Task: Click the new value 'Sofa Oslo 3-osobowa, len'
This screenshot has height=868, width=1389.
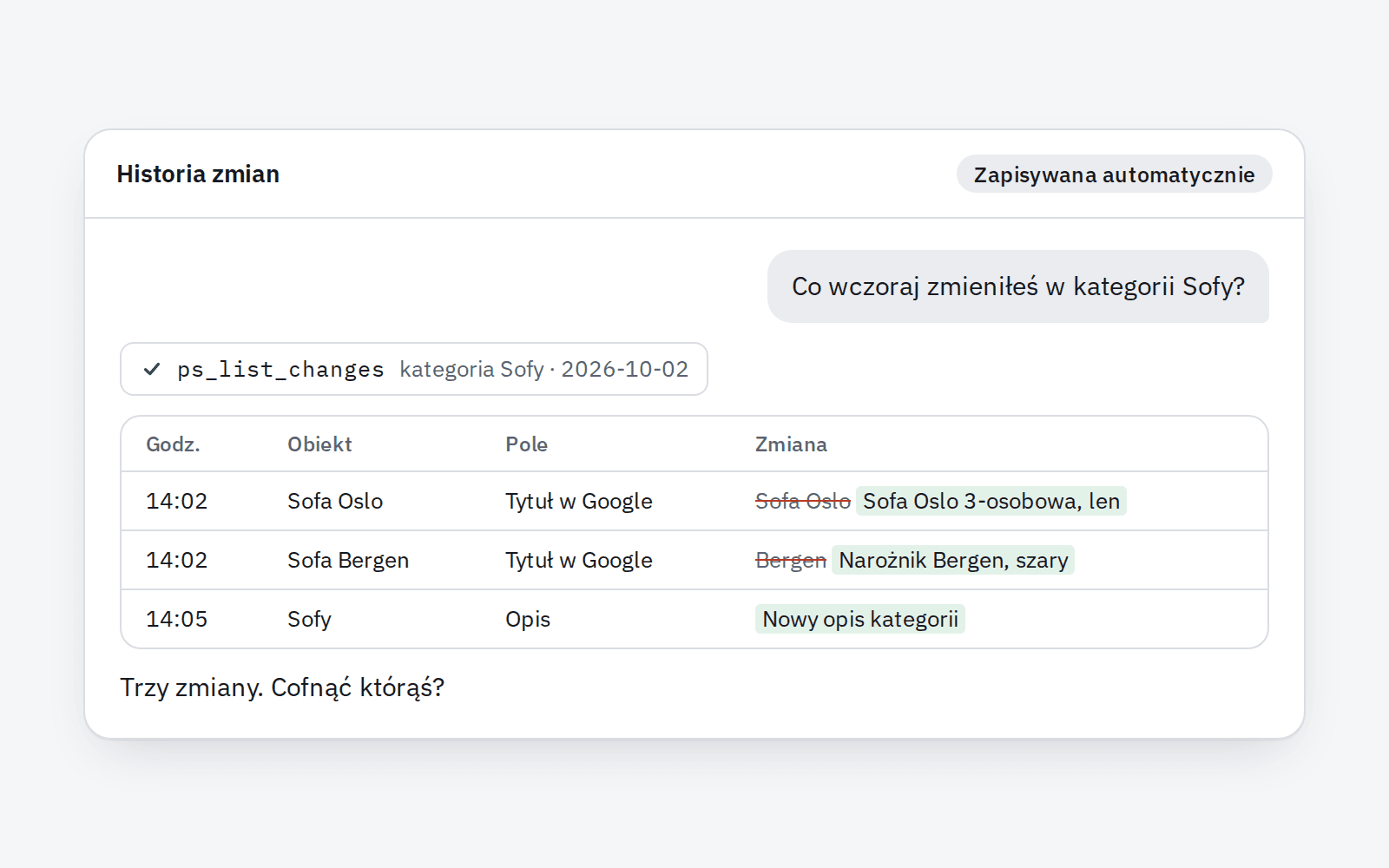Action: (991, 501)
